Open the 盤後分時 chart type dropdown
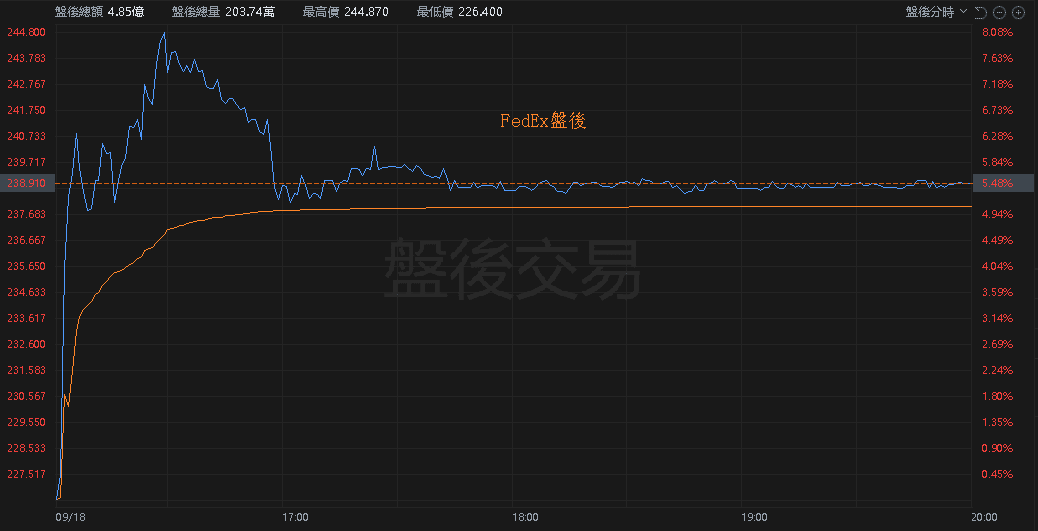Screen dimensions: 1038x531 (x=936, y=12)
